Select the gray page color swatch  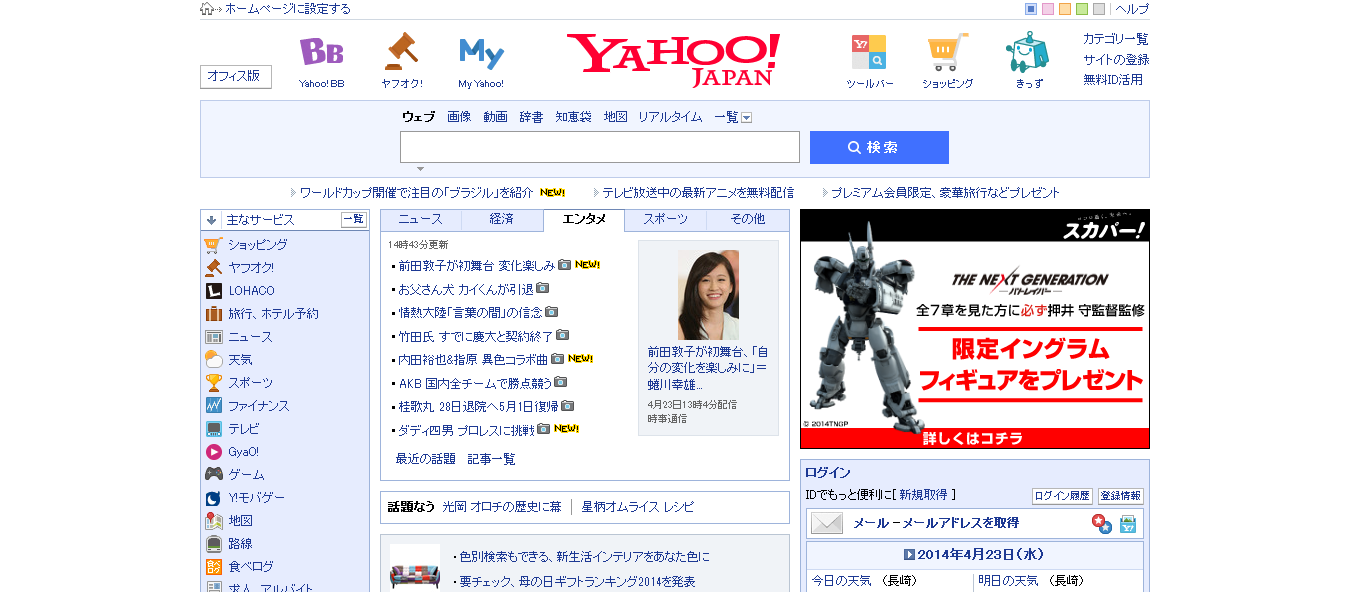(x=1099, y=9)
